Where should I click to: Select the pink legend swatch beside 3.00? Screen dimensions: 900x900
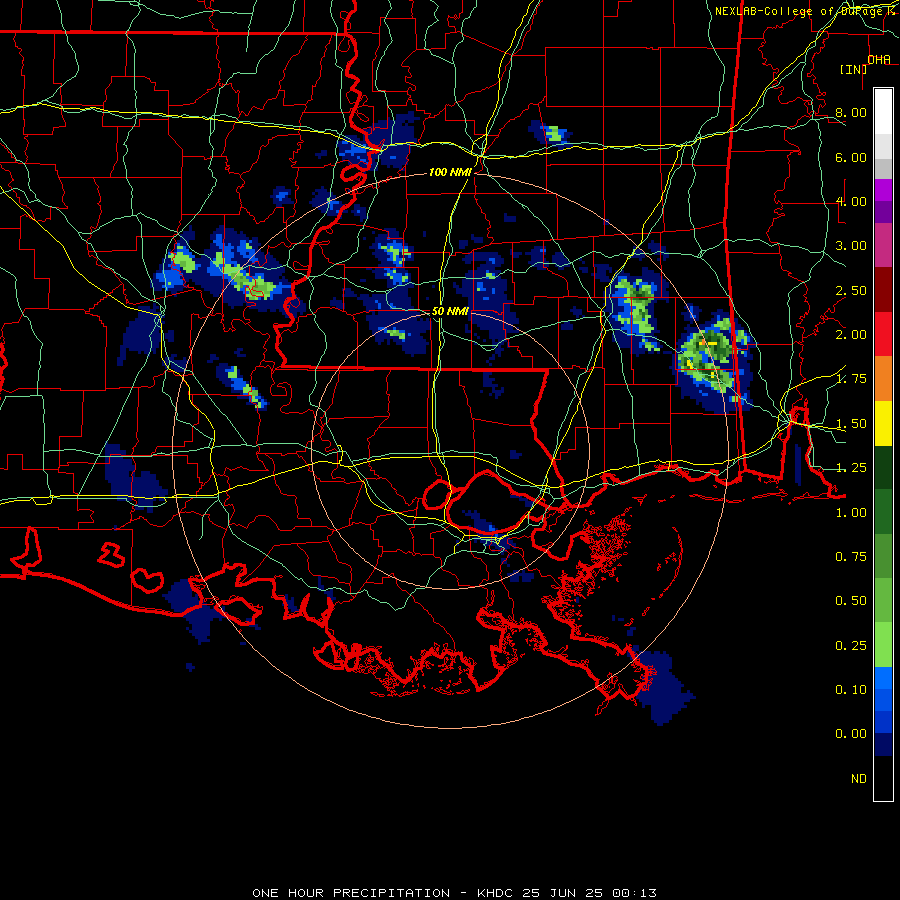click(883, 245)
